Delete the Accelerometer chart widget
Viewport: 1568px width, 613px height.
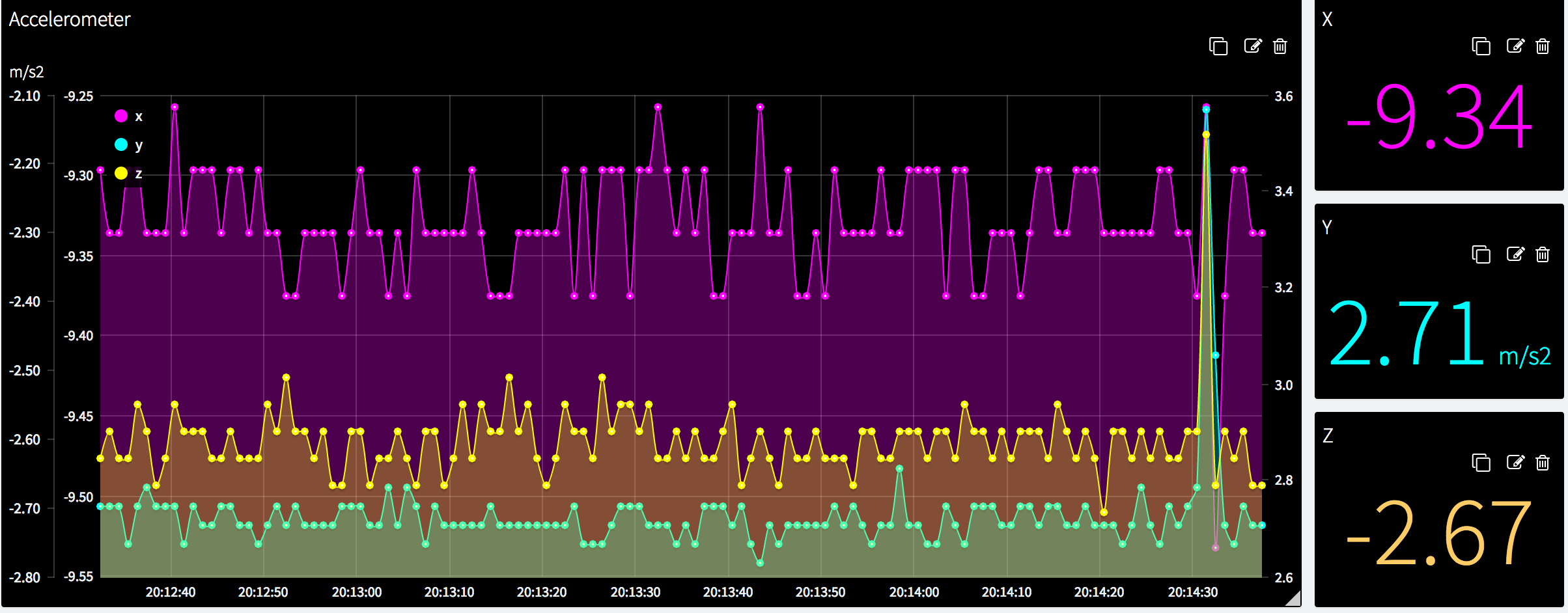tap(1280, 46)
